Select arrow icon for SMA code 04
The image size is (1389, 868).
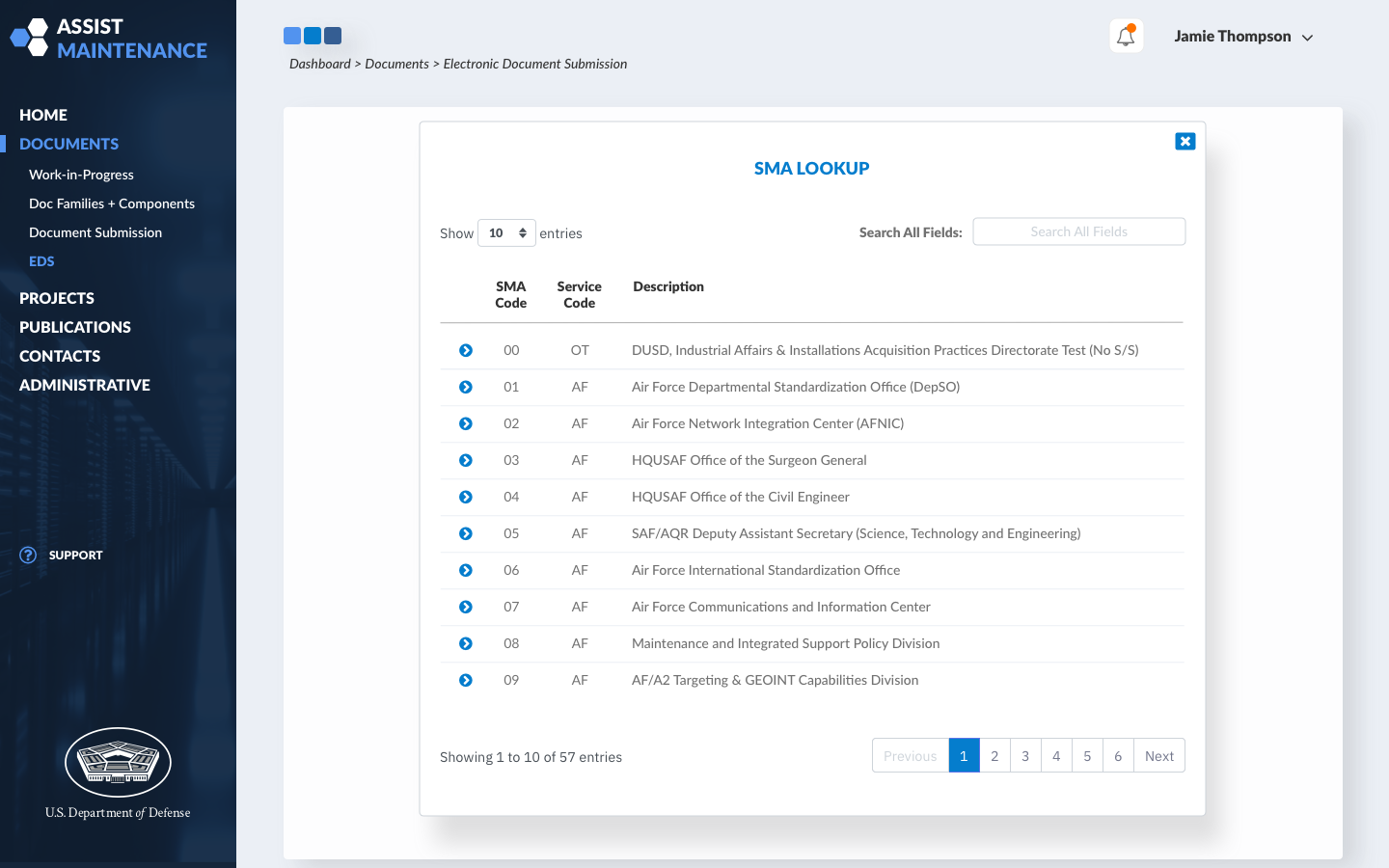tap(466, 497)
